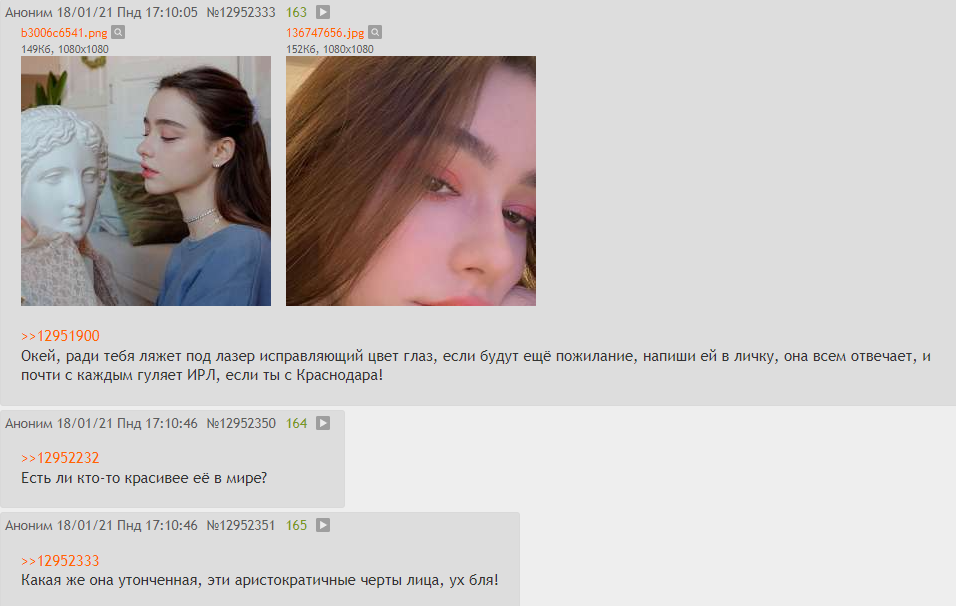Screen dimensions: 956x606
Task: Expand thumbnail of girl beside marble bust
Action: pyautogui.click(x=146, y=181)
